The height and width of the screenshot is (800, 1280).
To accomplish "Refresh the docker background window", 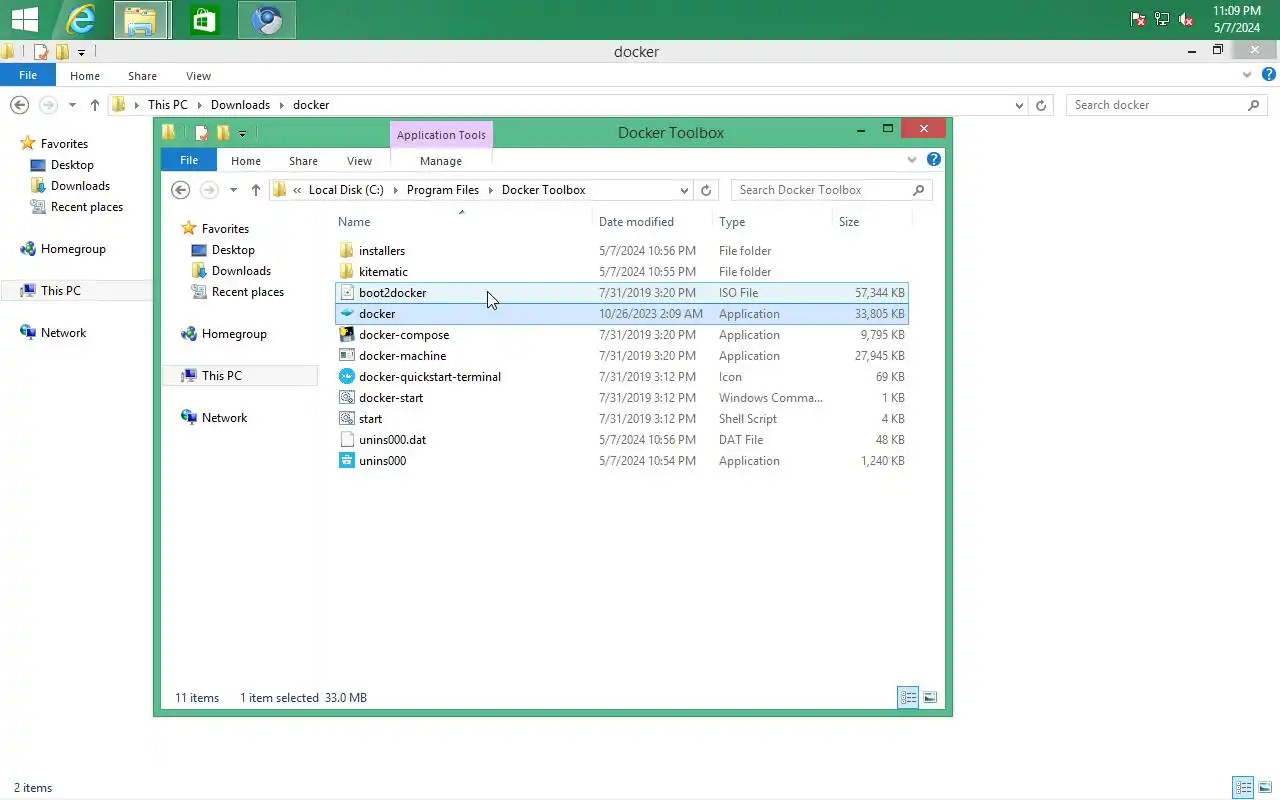I will (x=1041, y=105).
